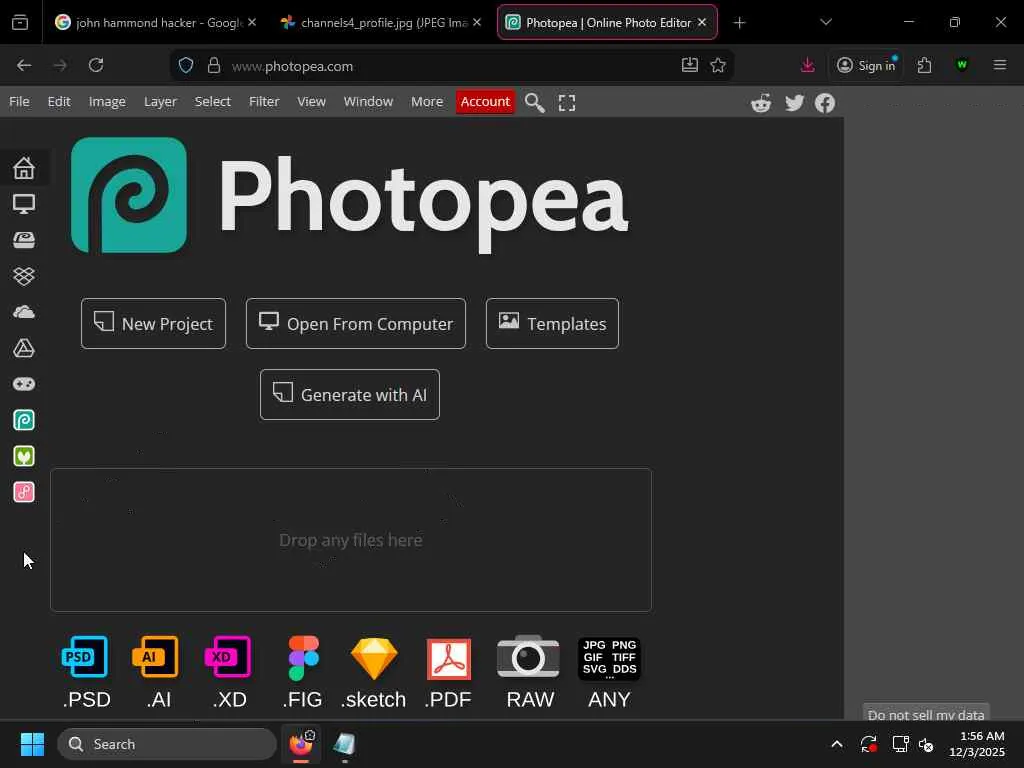Open the Select menu
Viewport: 1024px width, 768px height.
[x=212, y=102]
